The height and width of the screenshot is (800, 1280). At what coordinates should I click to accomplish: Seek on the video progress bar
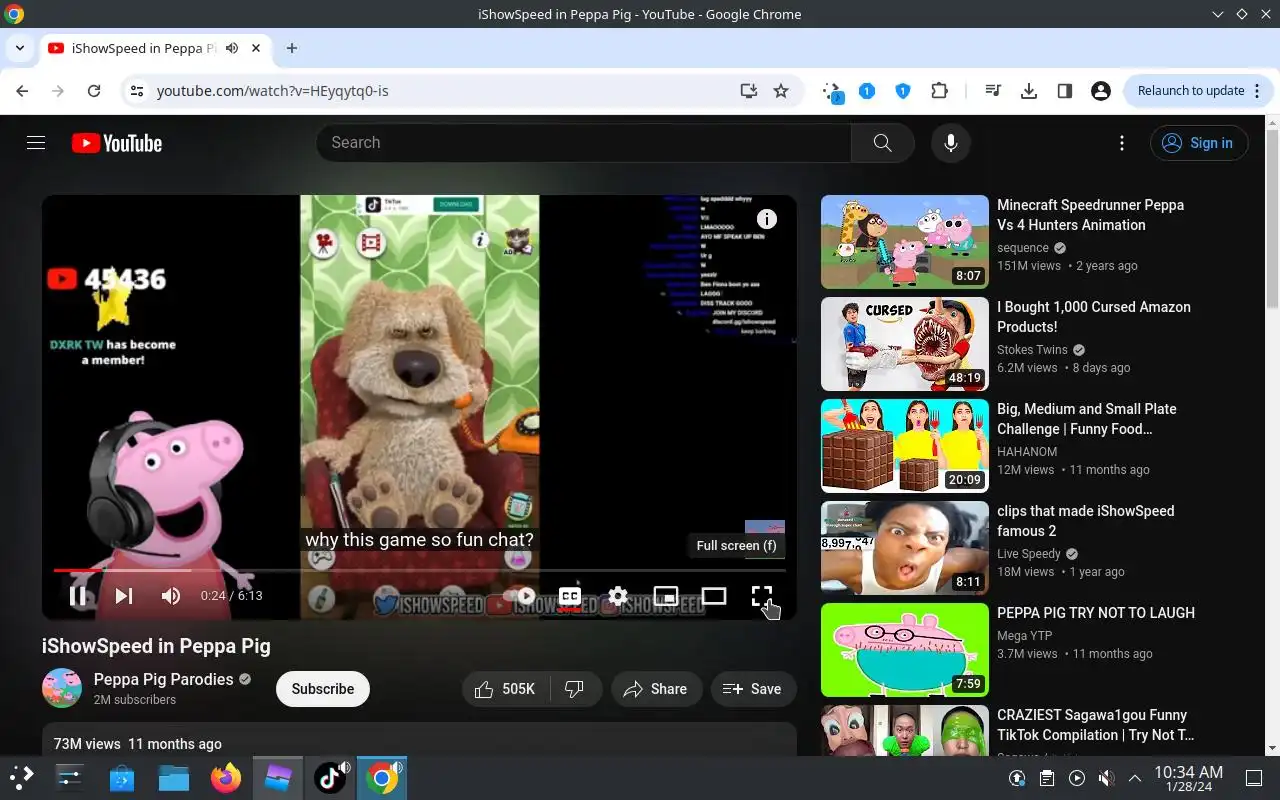tap(419, 570)
